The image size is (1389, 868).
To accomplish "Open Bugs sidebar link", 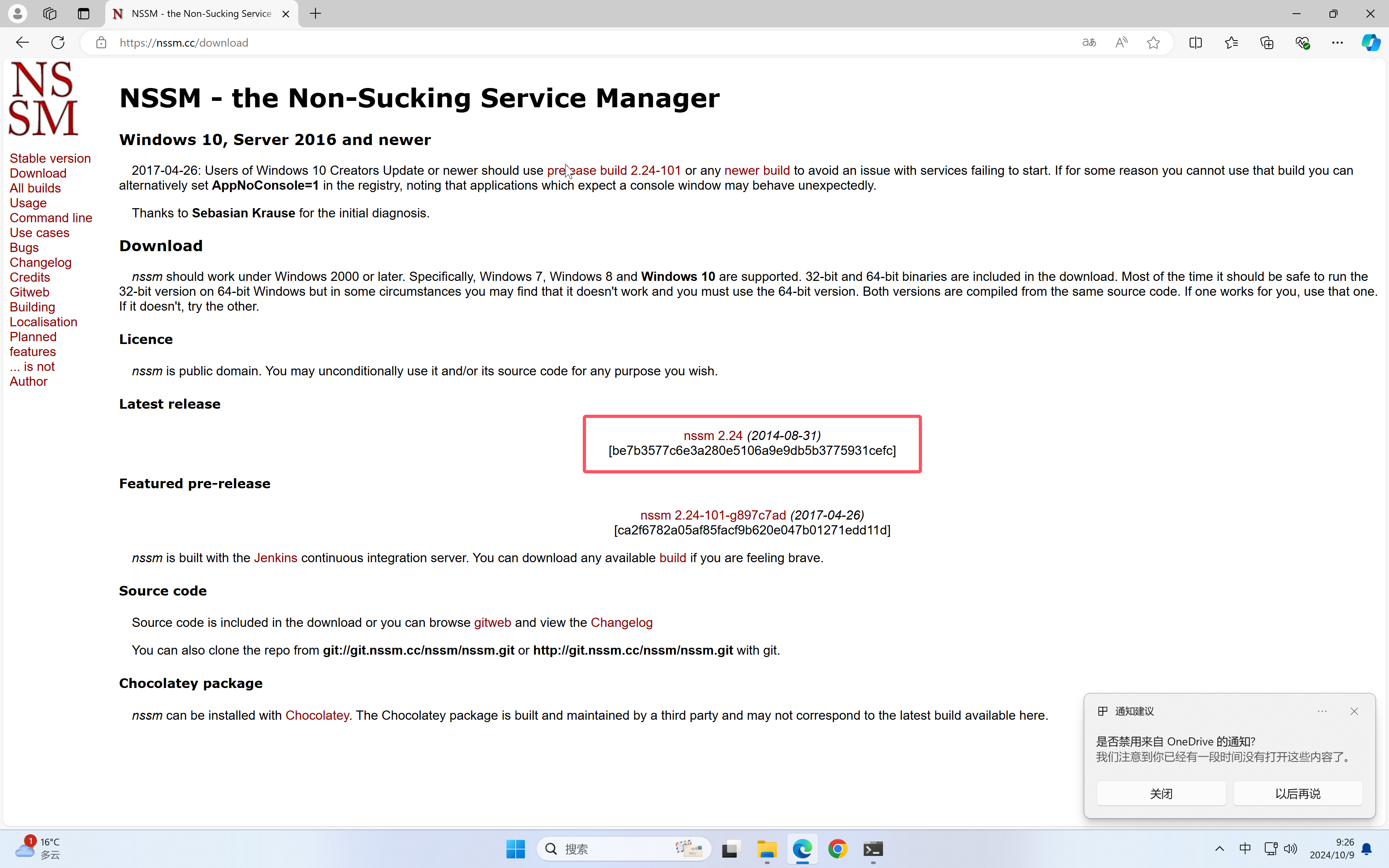I will tap(24, 248).
